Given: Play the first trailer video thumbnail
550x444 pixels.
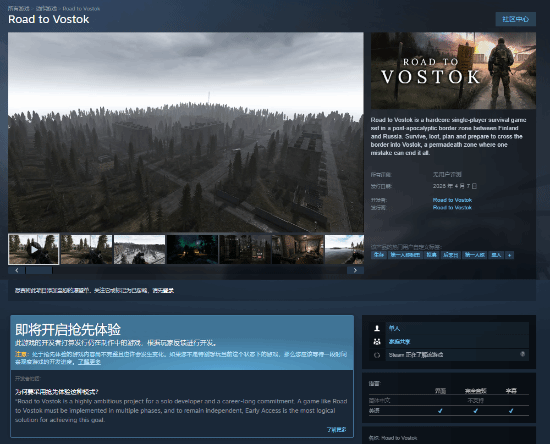Looking at the screenshot, I should [x=34, y=249].
